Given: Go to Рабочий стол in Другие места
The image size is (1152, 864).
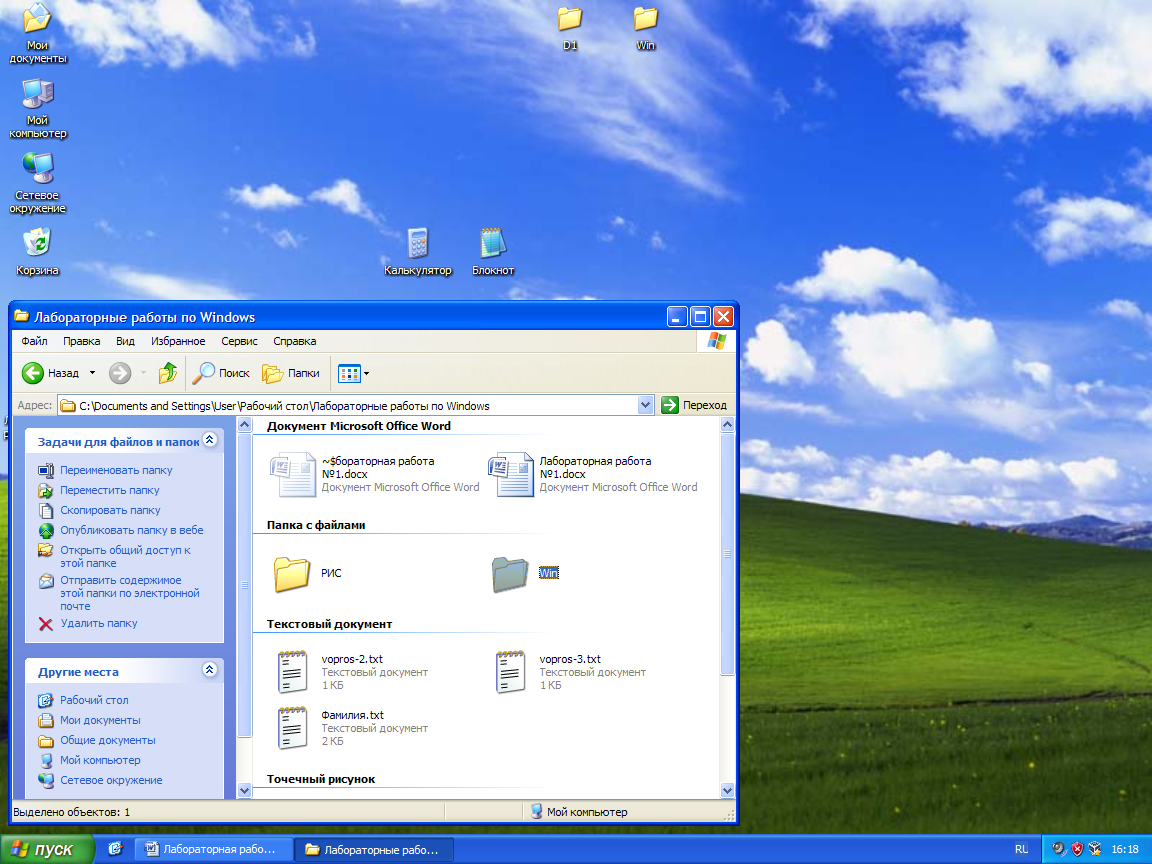Looking at the screenshot, I should (94, 700).
